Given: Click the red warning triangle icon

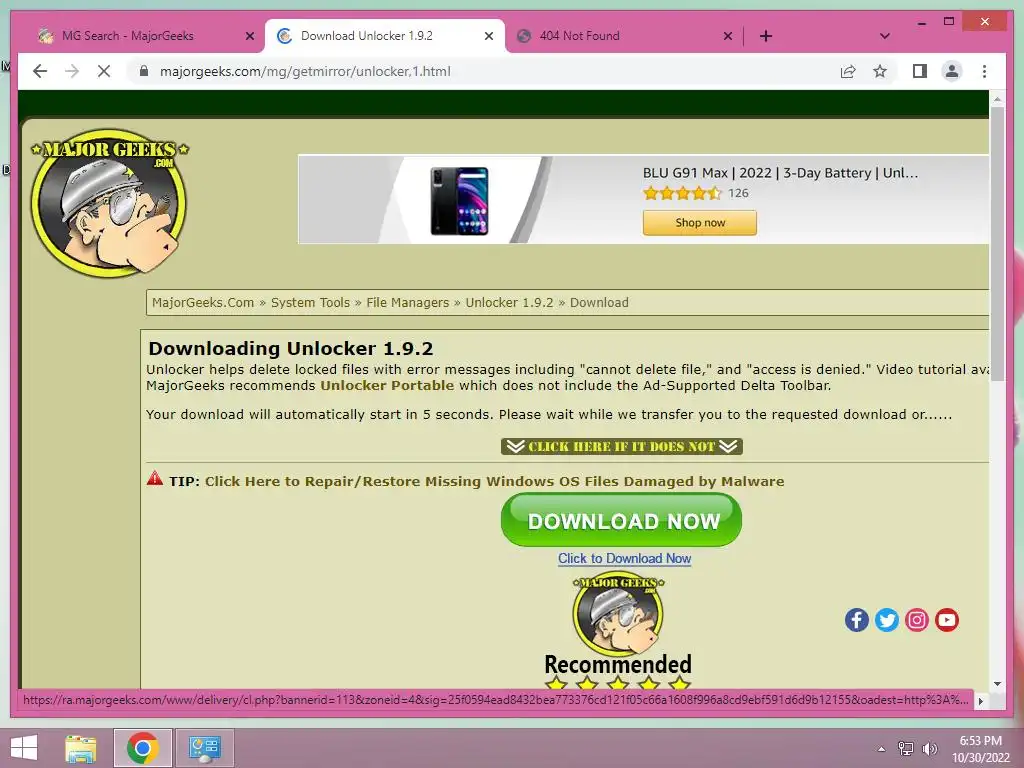Looking at the screenshot, I should point(155,479).
